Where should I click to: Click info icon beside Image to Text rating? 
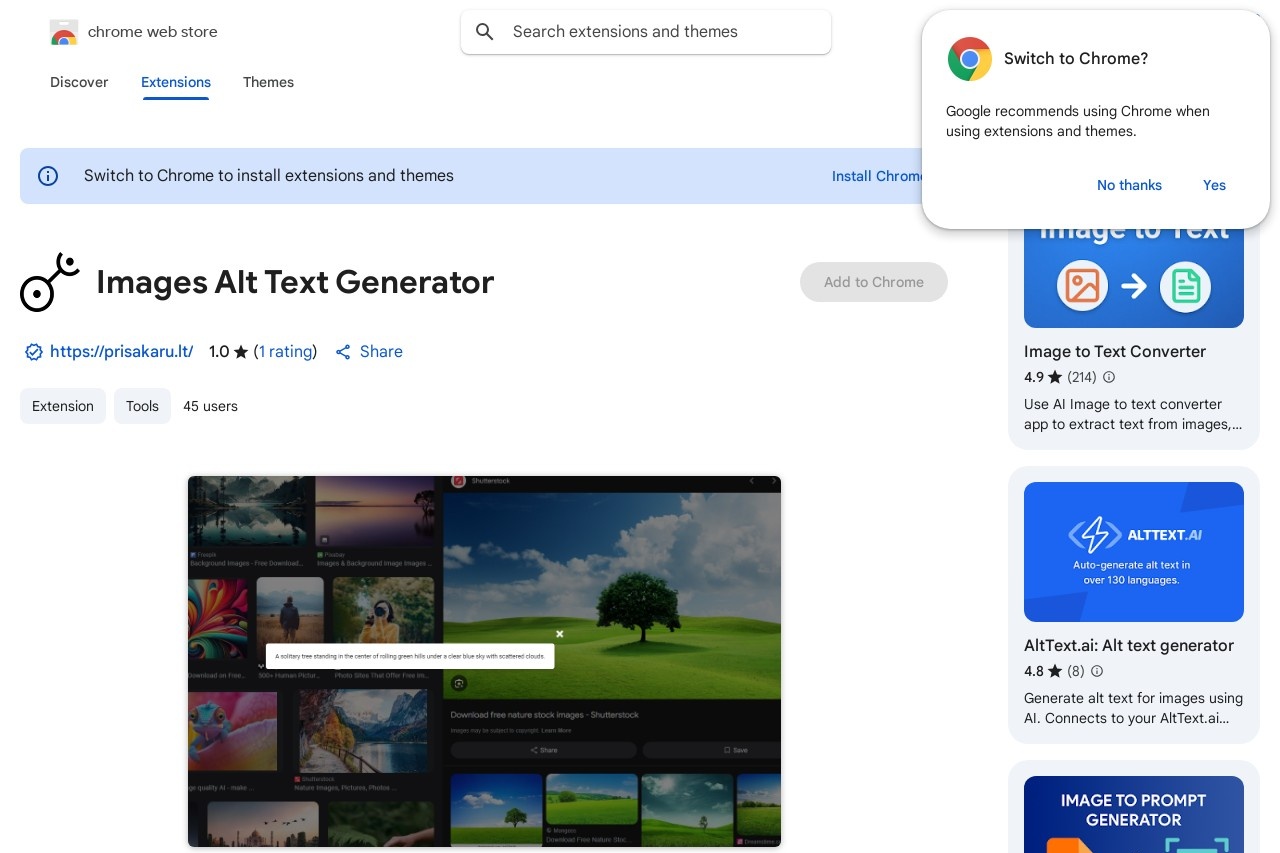pyautogui.click(x=1108, y=377)
